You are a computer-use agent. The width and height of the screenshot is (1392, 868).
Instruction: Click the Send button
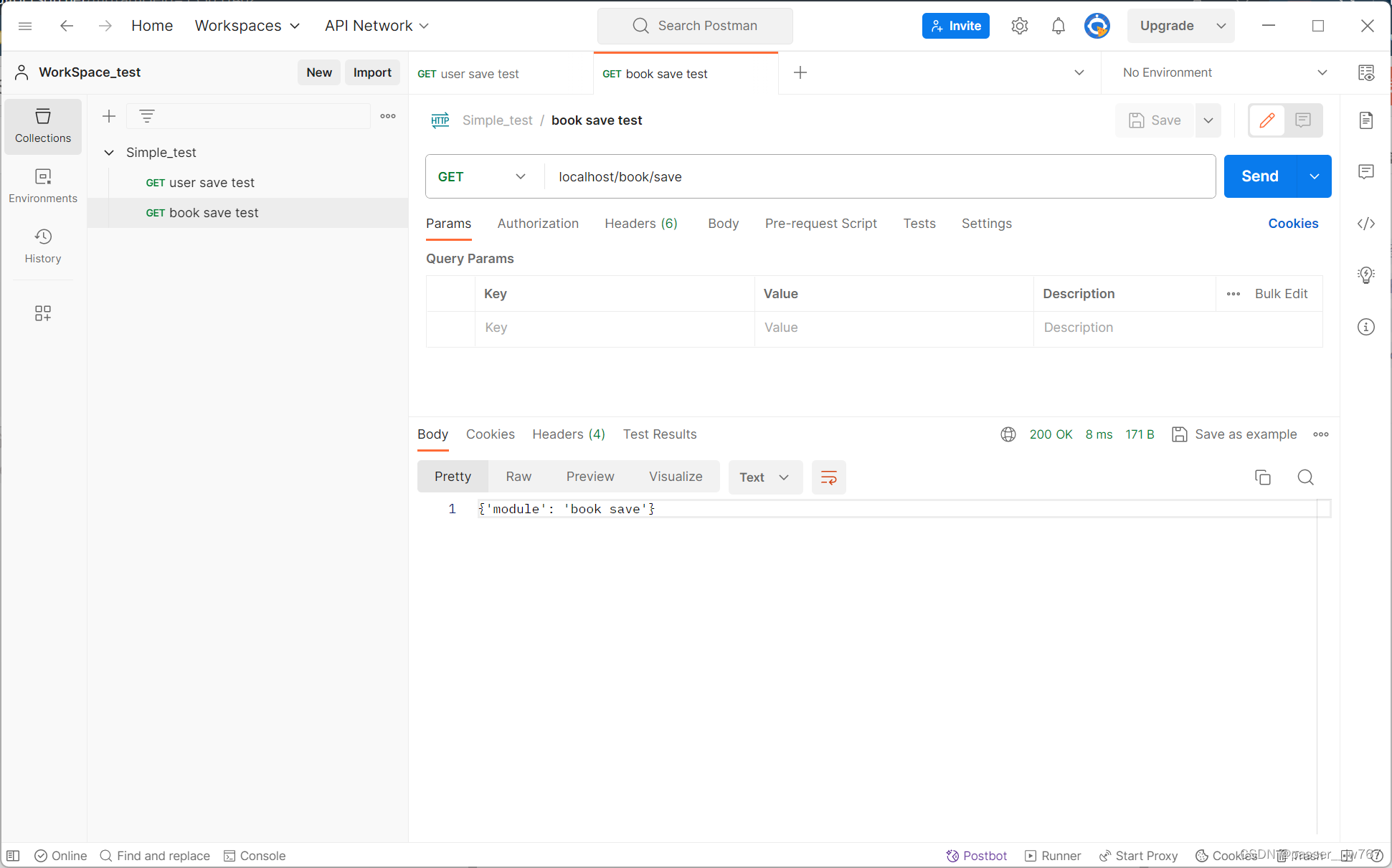tap(1260, 176)
